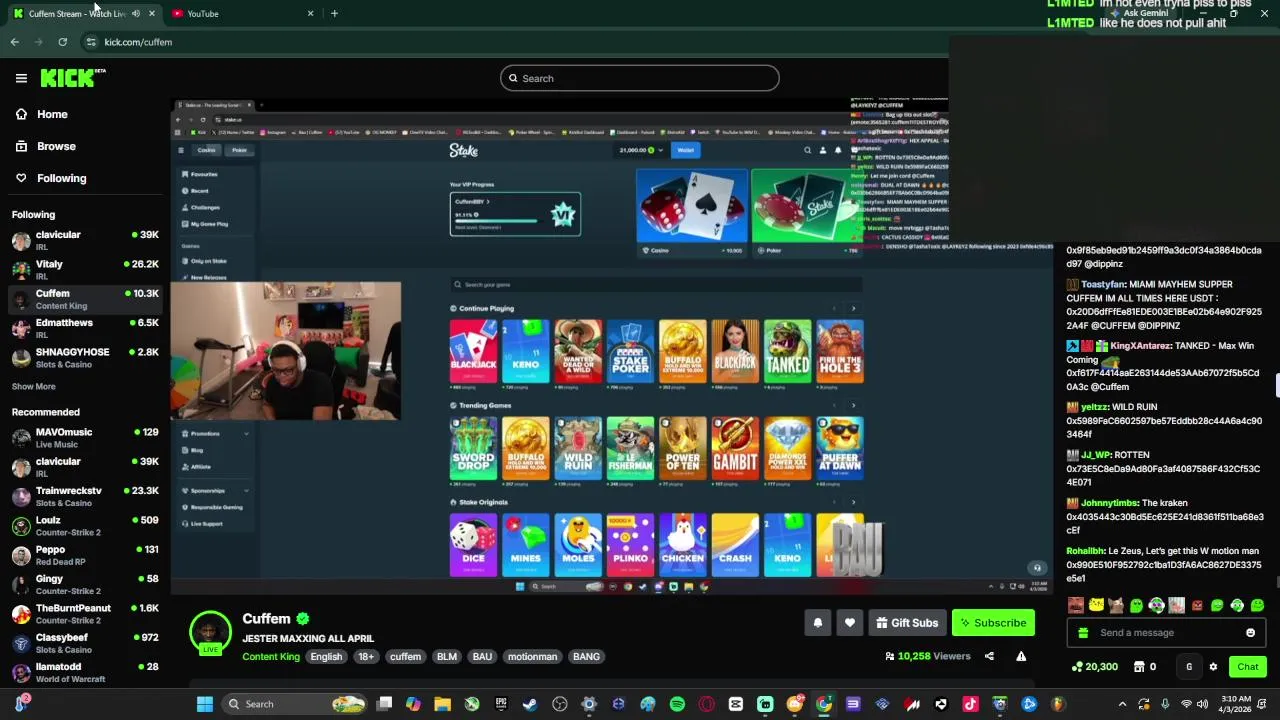
Task: Click the Stake VIP progress bar
Action: (494, 221)
